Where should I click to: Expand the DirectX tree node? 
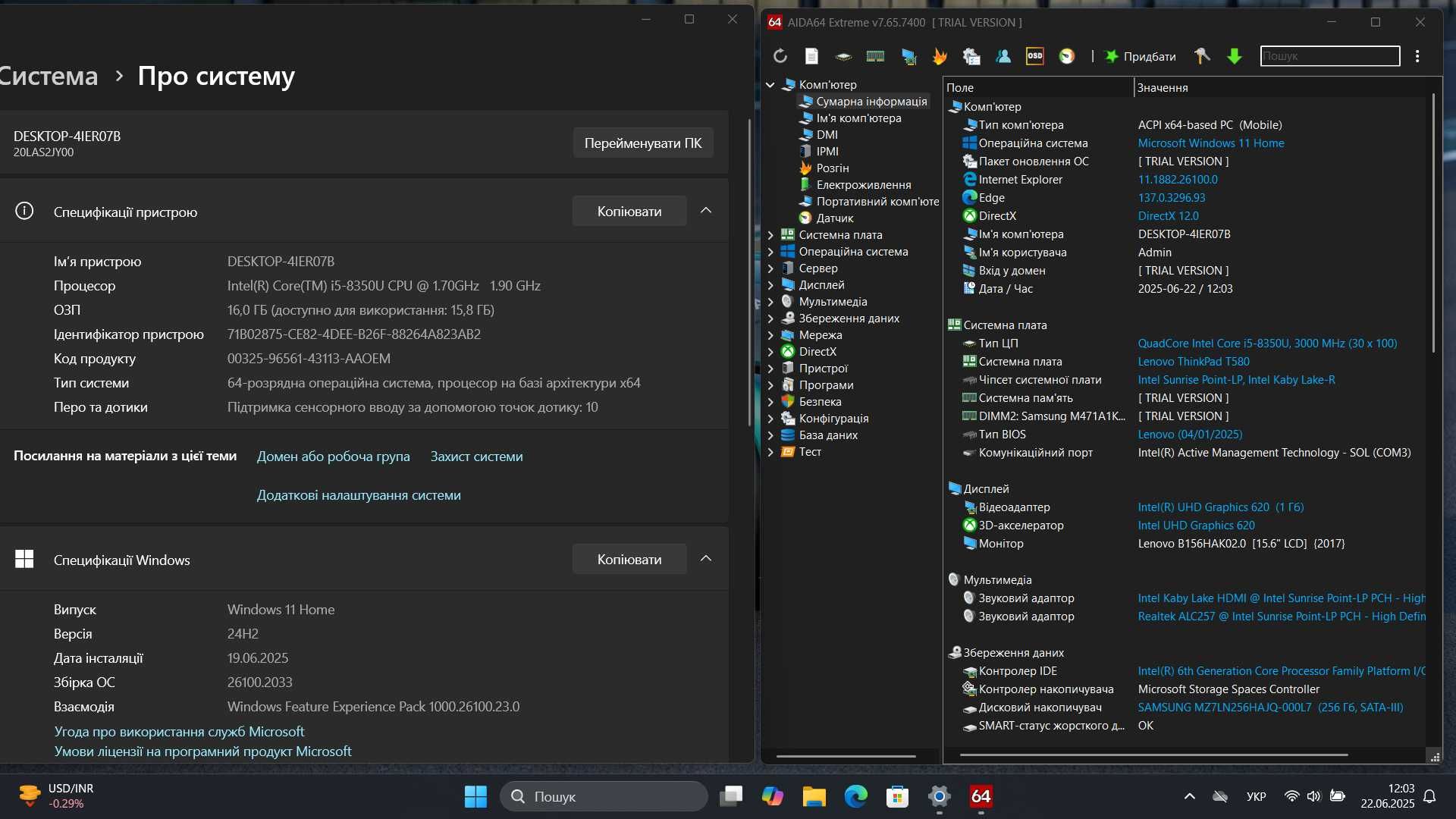[x=770, y=352]
